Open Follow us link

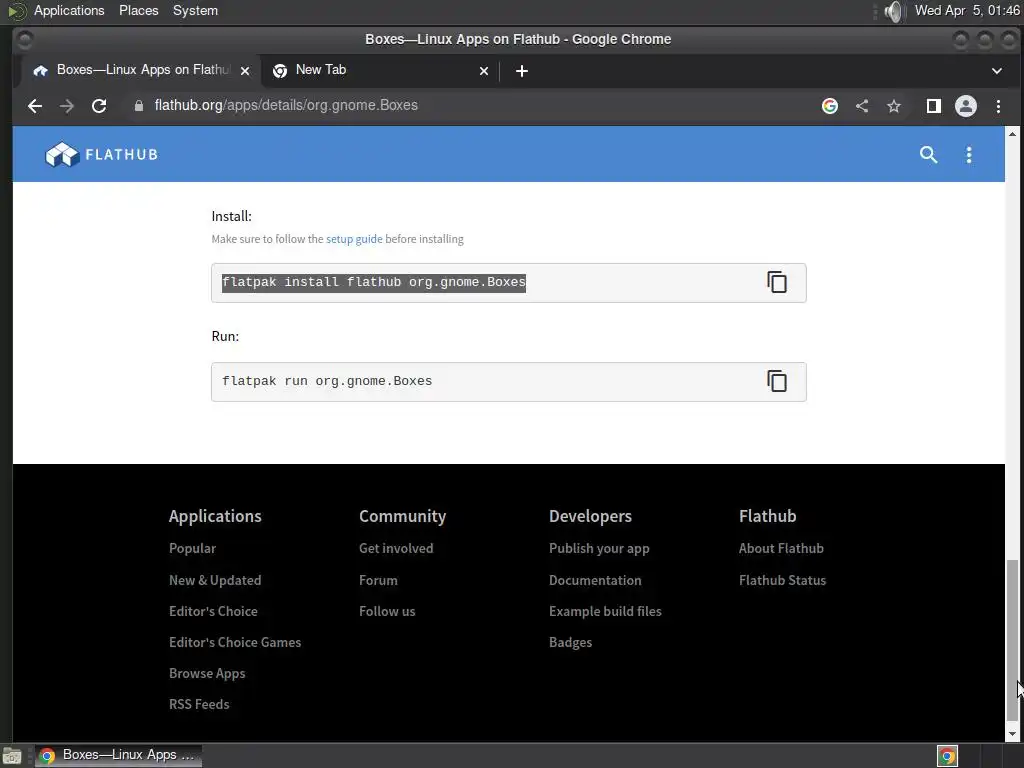coord(387,611)
